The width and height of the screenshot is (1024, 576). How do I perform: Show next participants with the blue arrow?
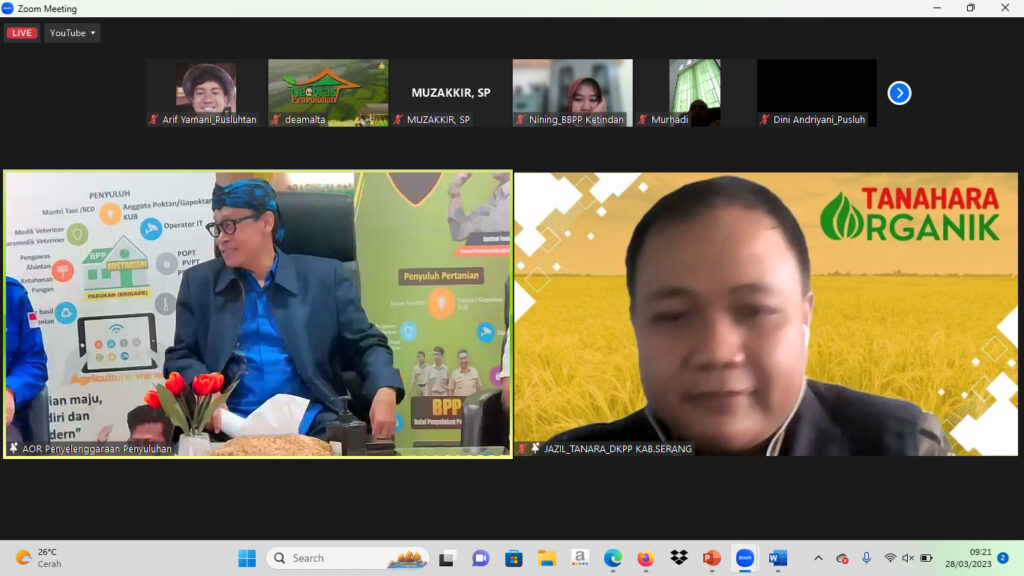899,93
